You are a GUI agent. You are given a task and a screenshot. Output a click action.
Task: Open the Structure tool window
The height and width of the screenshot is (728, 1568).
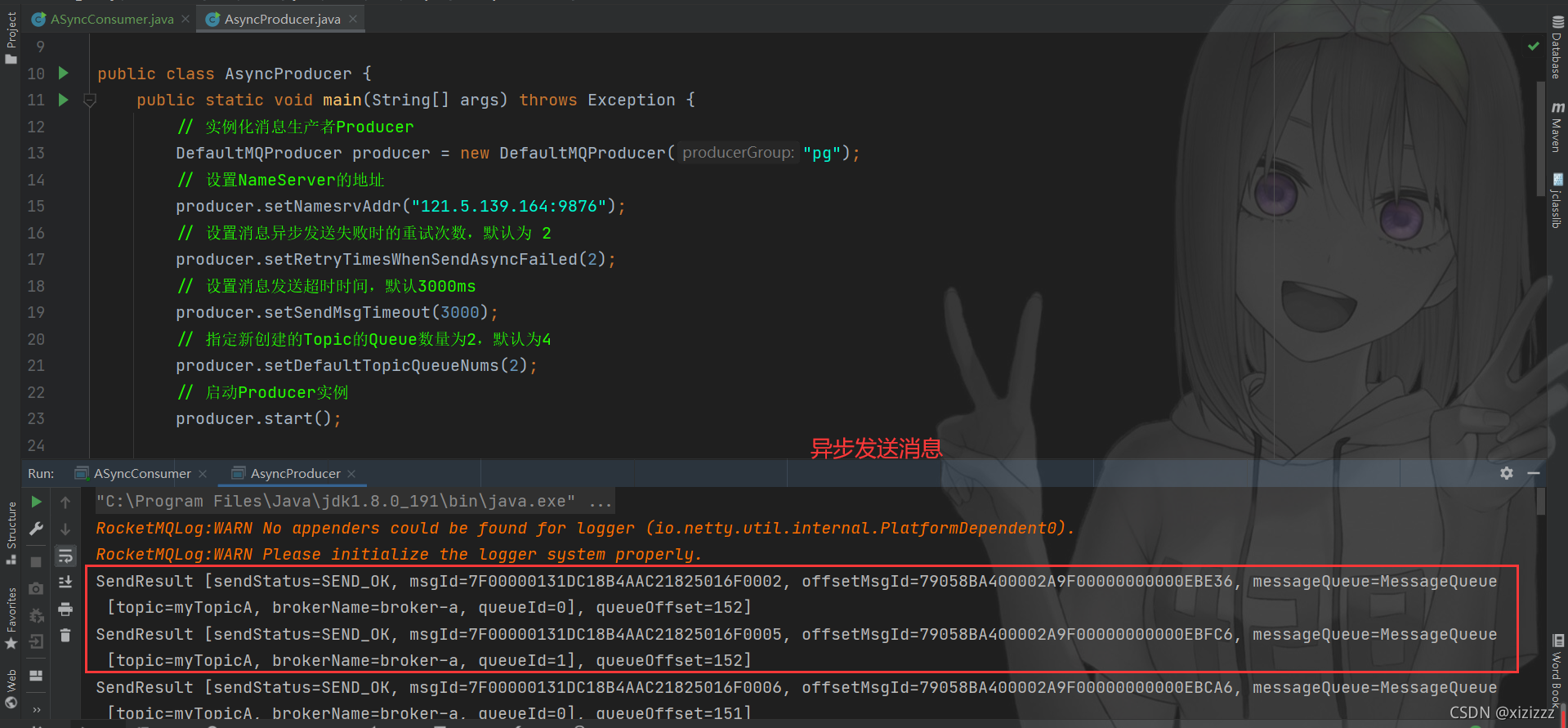pos(11,533)
